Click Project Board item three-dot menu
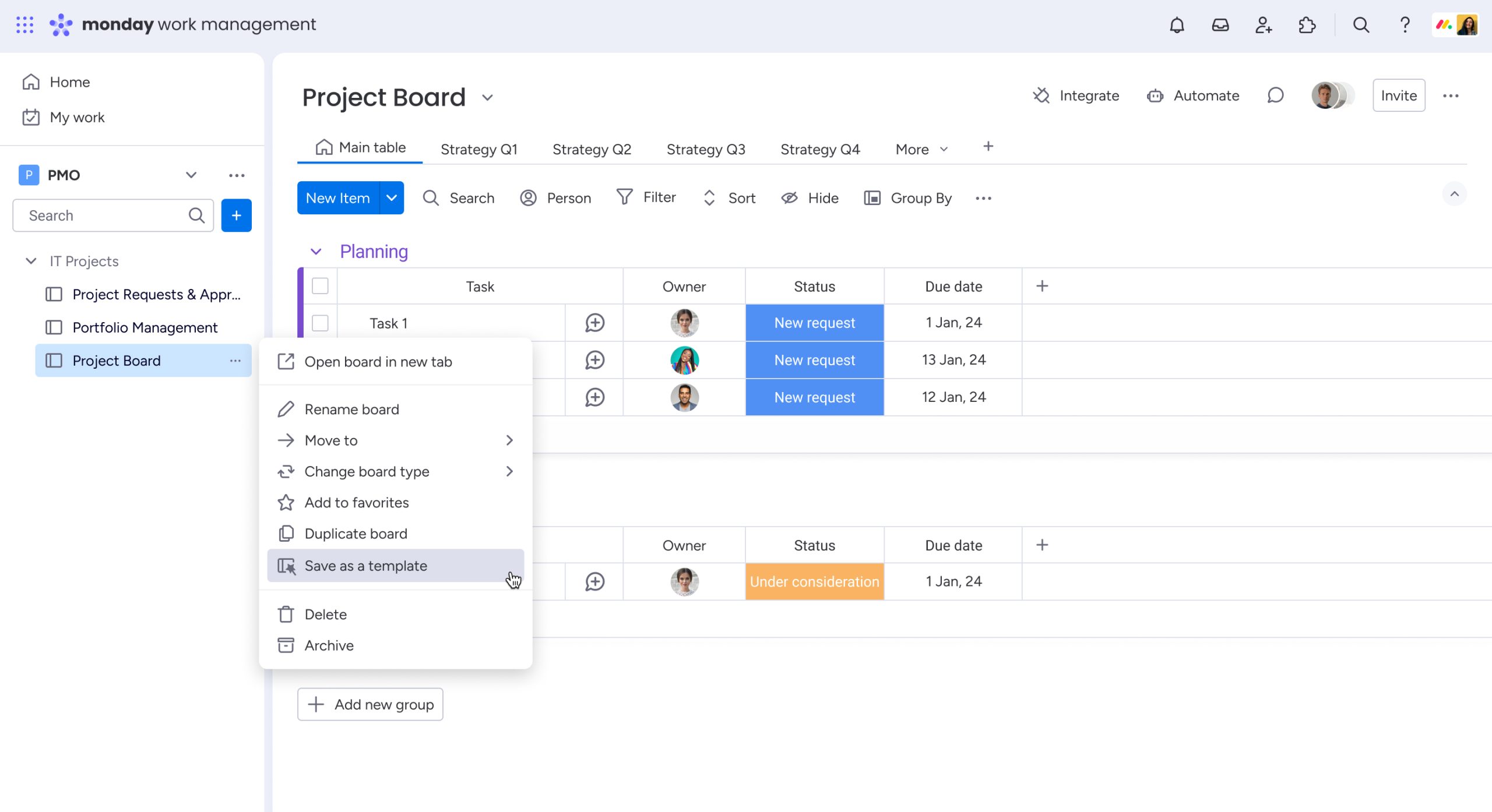Viewport: 1492px width, 812px height. 235,361
